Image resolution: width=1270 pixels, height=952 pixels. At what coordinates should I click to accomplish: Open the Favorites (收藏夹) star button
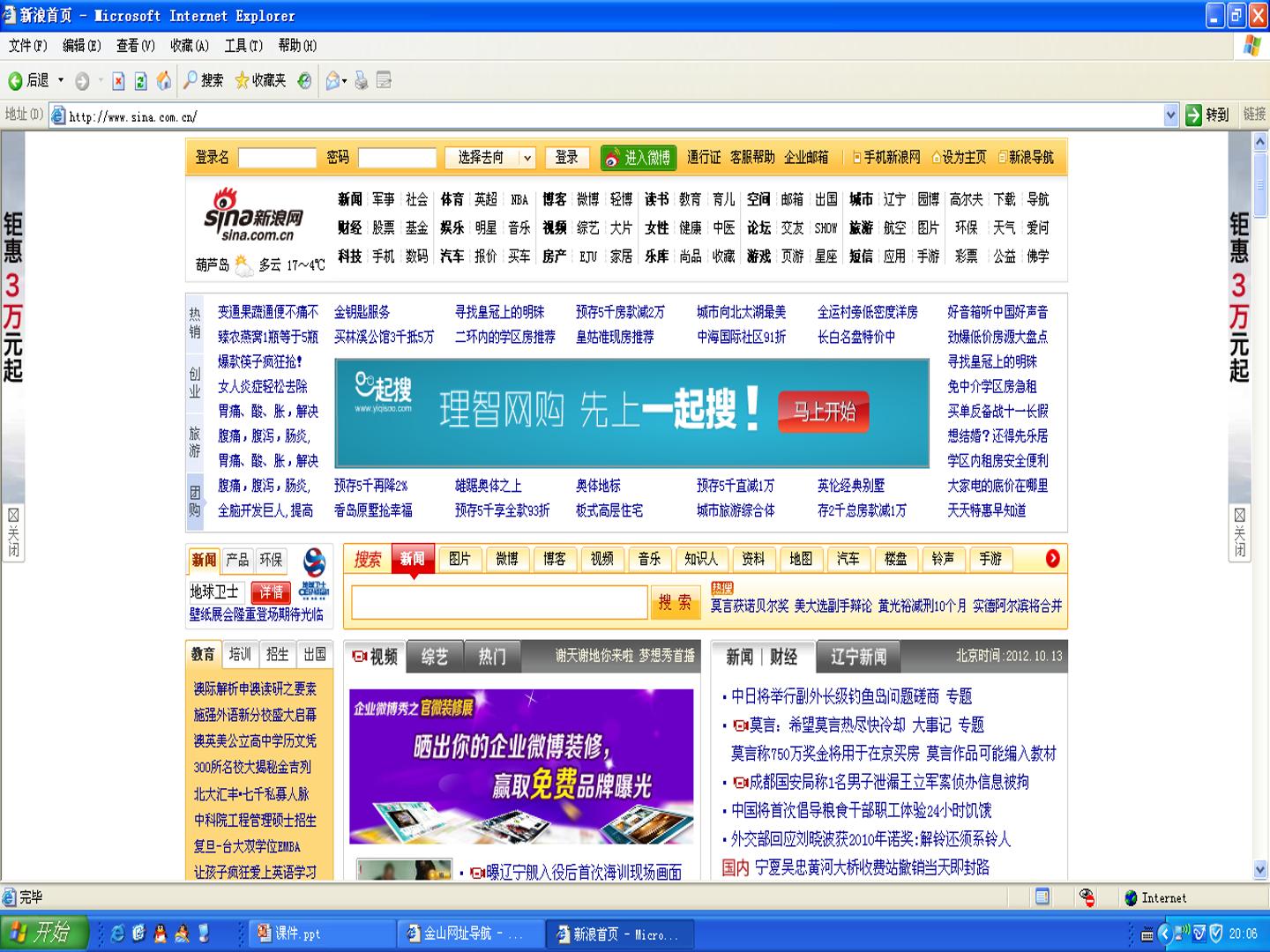260,81
